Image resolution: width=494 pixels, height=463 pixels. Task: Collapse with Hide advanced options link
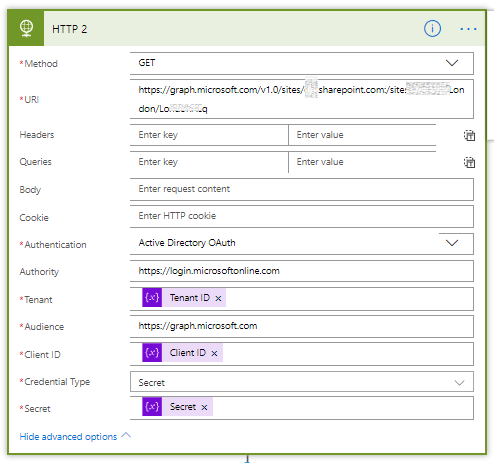pos(68,437)
